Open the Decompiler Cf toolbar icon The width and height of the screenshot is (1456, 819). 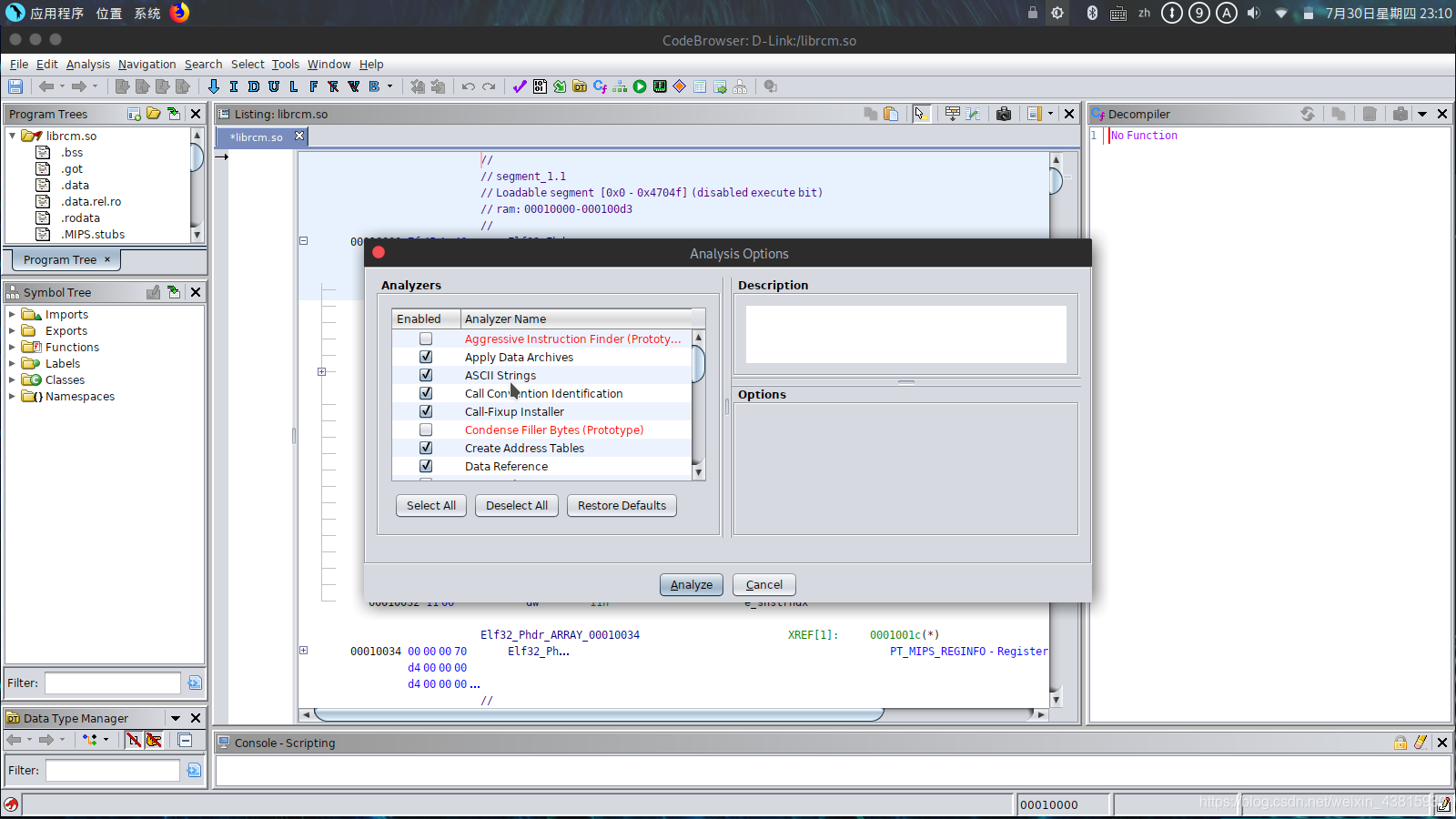tap(600, 86)
